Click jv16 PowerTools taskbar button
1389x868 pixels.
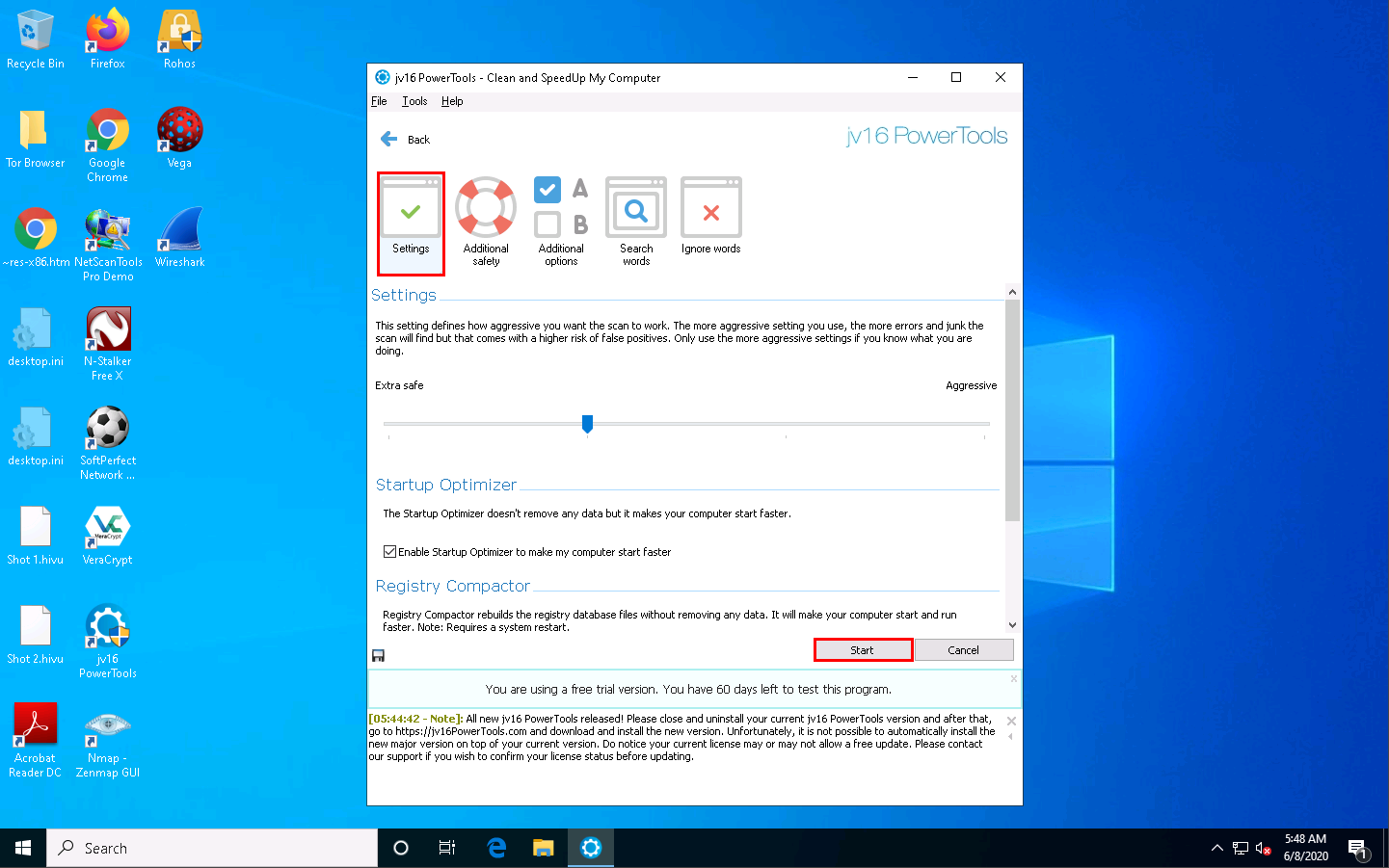pyautogui.click(x=591, y=848)
